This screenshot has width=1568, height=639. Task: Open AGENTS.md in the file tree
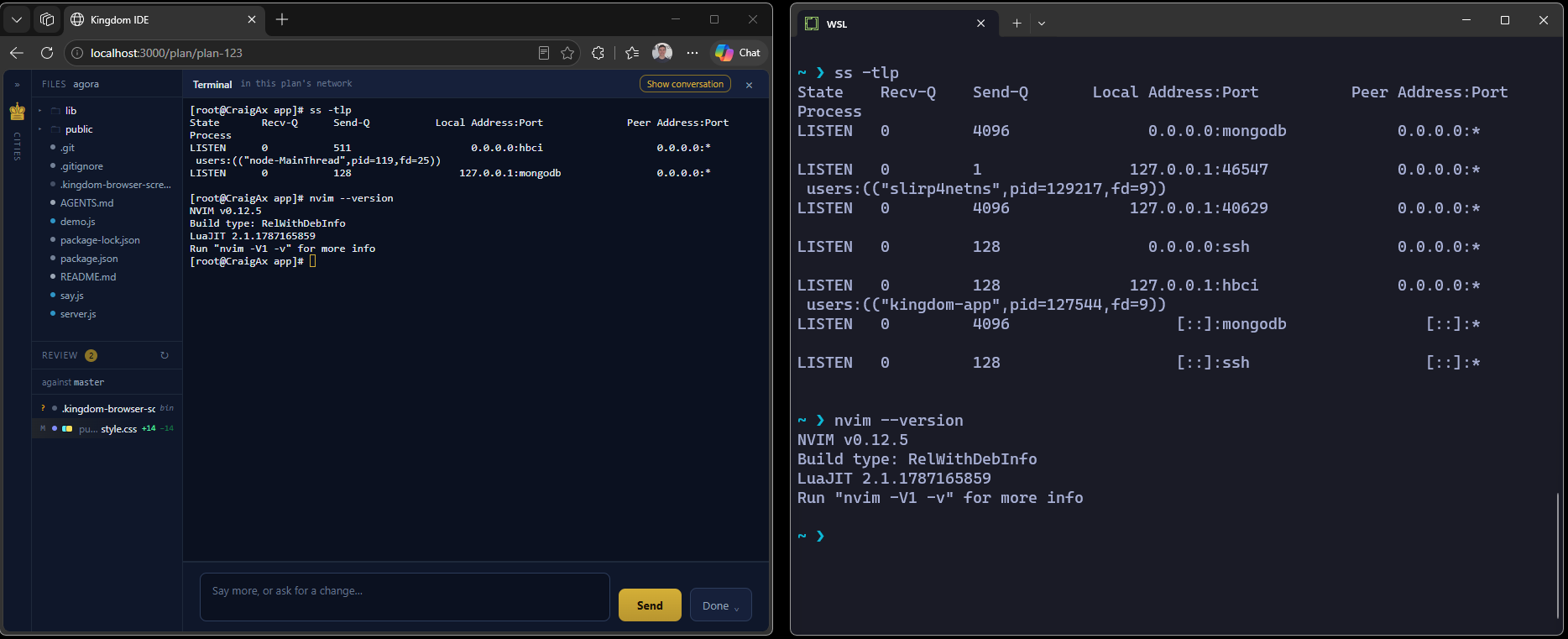coord(86,203)
